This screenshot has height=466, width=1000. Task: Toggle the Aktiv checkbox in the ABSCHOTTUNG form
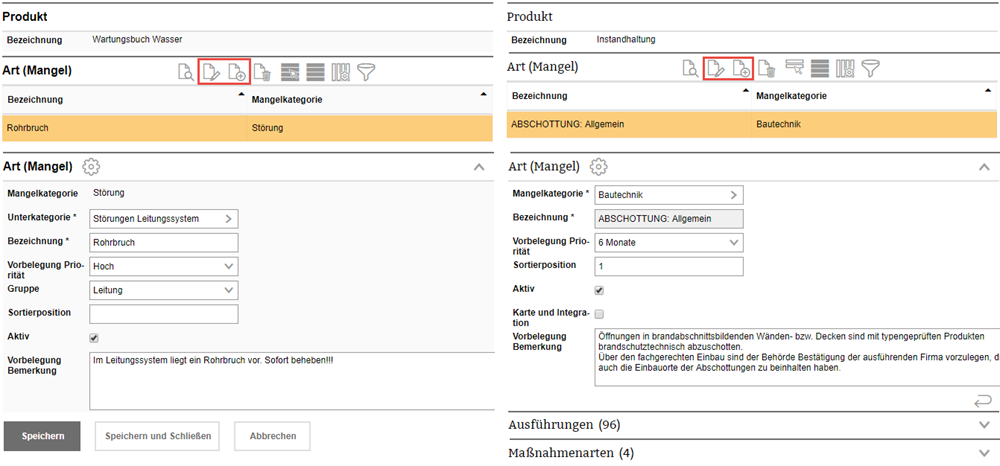599,291
